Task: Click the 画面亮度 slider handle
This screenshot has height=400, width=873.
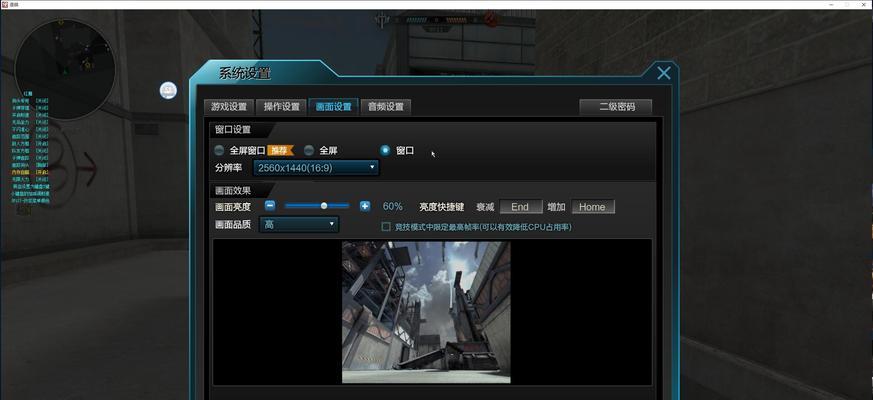Action: pyautogui.click(x=324, y=206)
